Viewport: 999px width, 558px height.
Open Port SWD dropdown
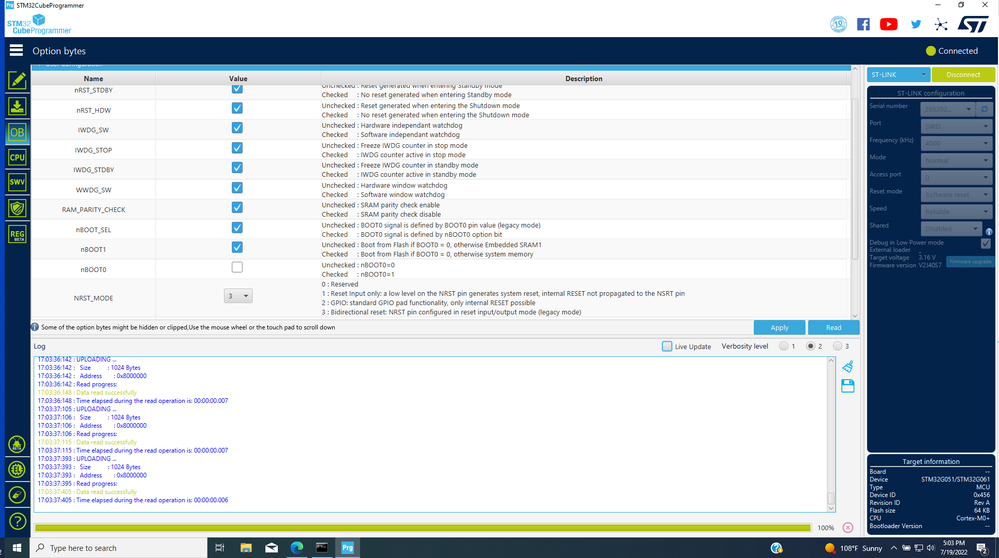pyautogui.click(x=956, y=126)
